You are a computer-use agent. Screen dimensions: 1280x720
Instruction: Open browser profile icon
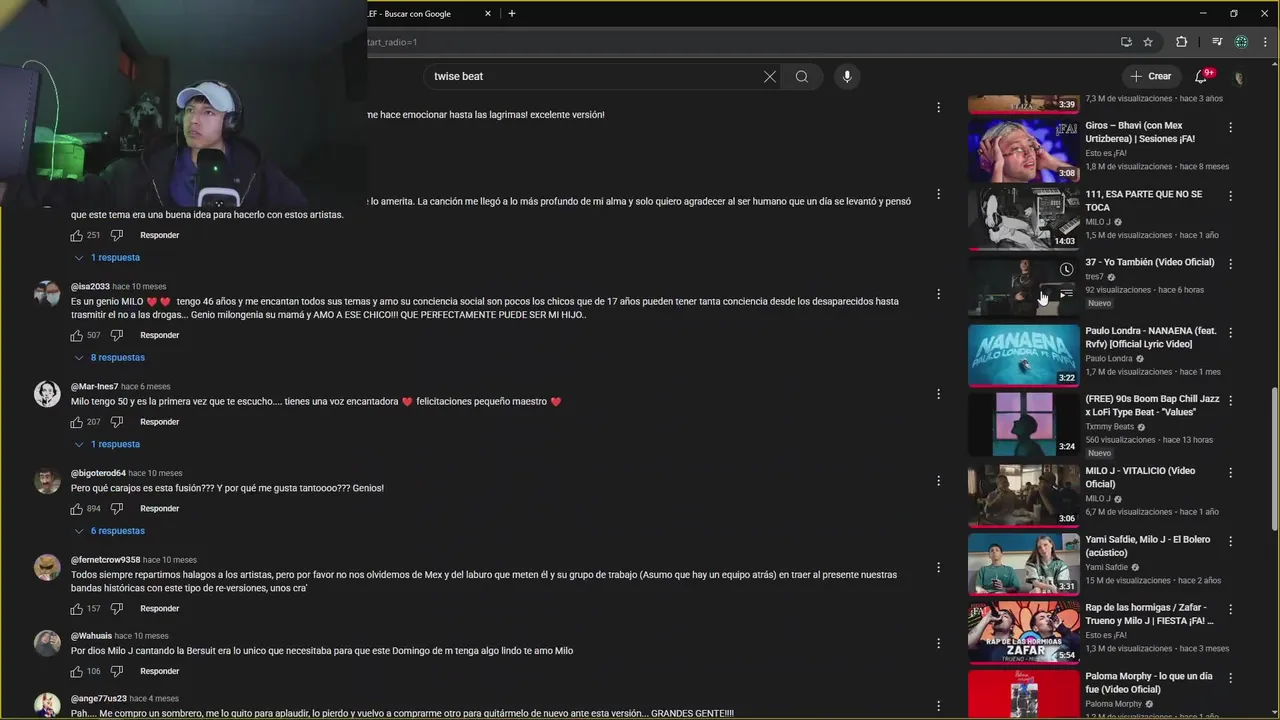pos(1241,42)
